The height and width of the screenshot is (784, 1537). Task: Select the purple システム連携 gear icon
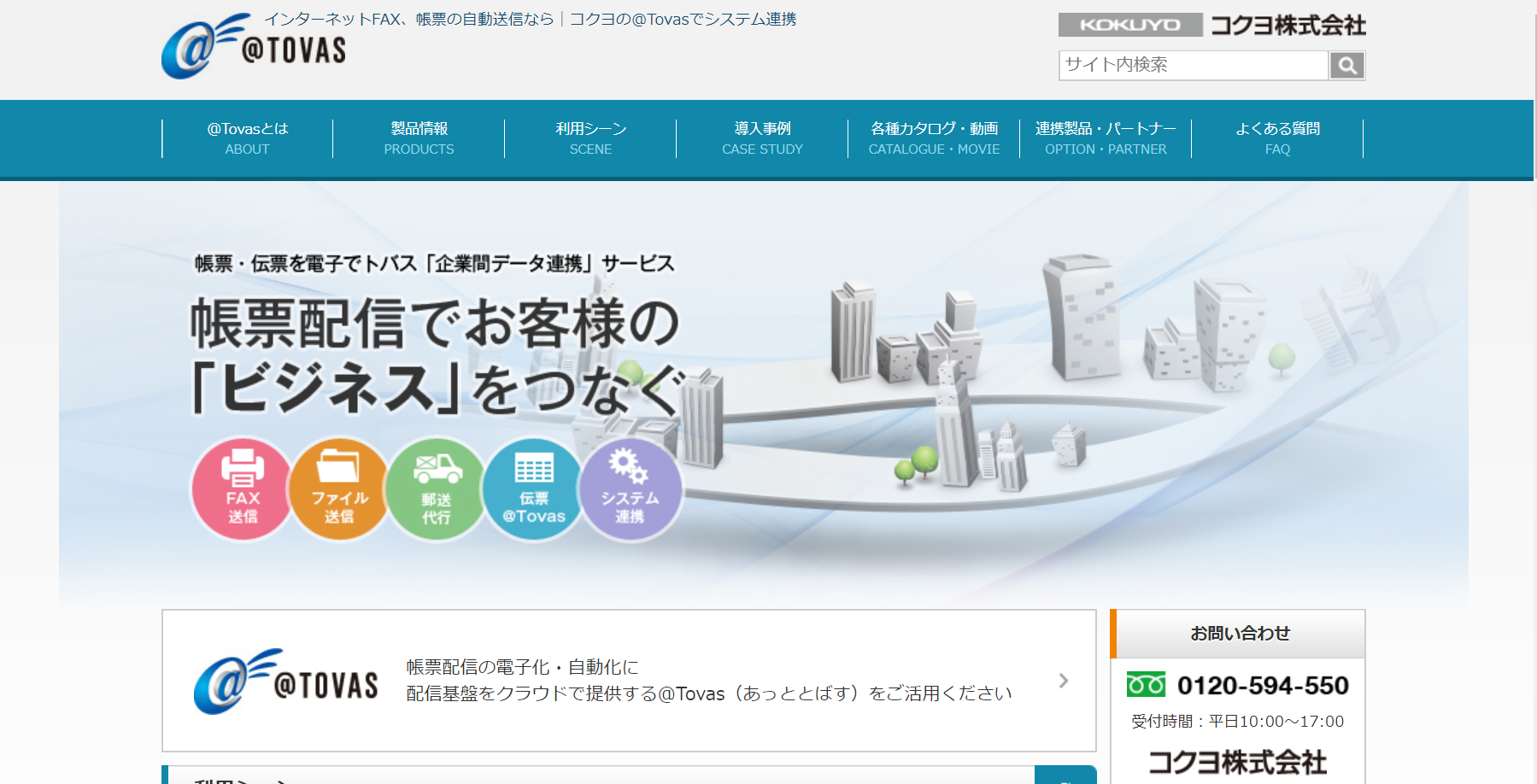tap(631, 489)
